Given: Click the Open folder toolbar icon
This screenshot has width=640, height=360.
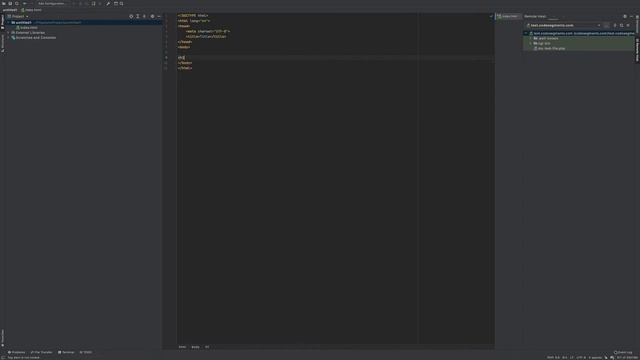Looking at the screenshot, I should 4,4.
